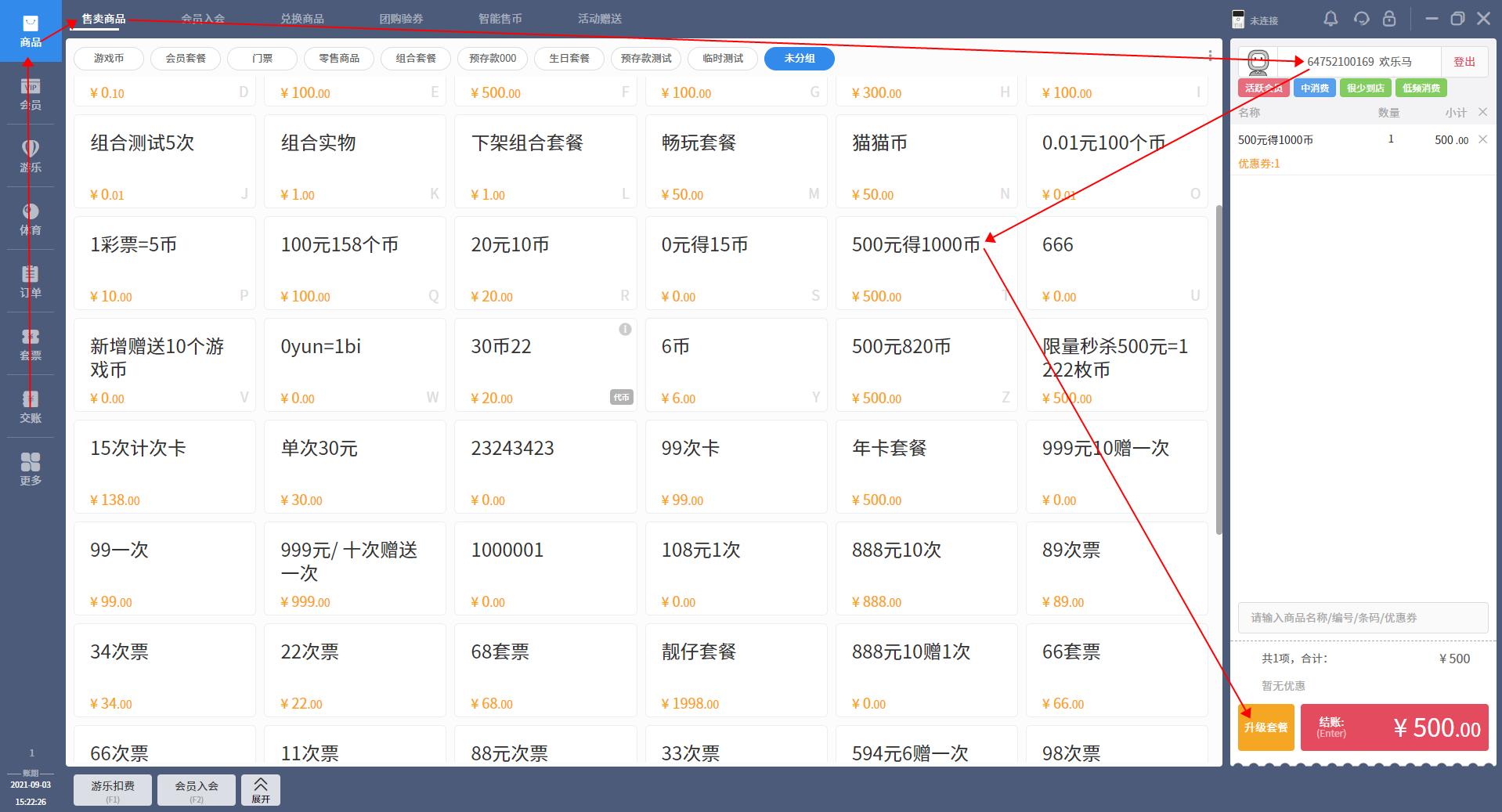Viewport: 1502px width, 812px height.
Task: Go to the 体育 sidebar section
Action: [x=31, y=218]
